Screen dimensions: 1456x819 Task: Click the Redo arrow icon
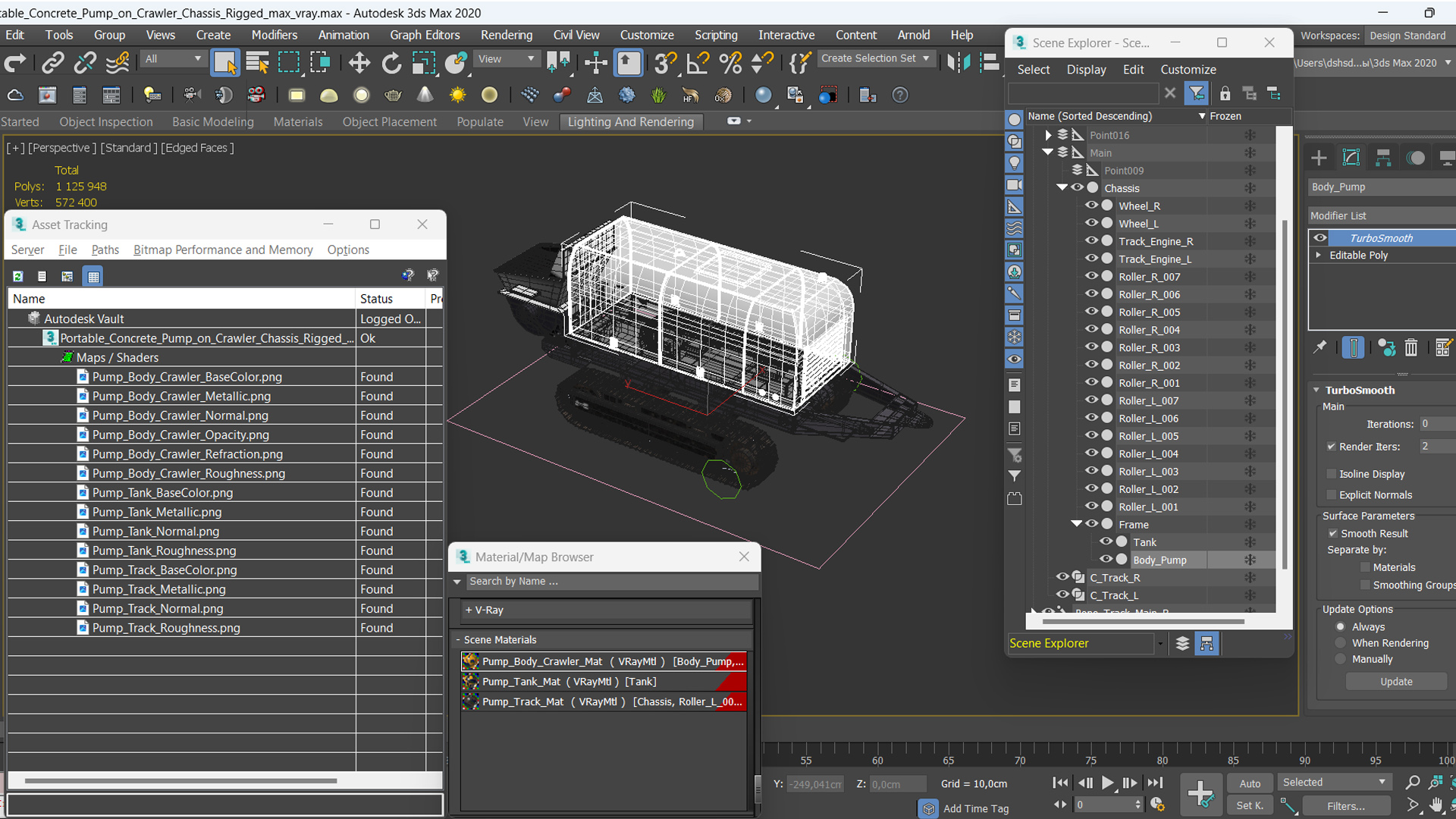coord(15,63)
